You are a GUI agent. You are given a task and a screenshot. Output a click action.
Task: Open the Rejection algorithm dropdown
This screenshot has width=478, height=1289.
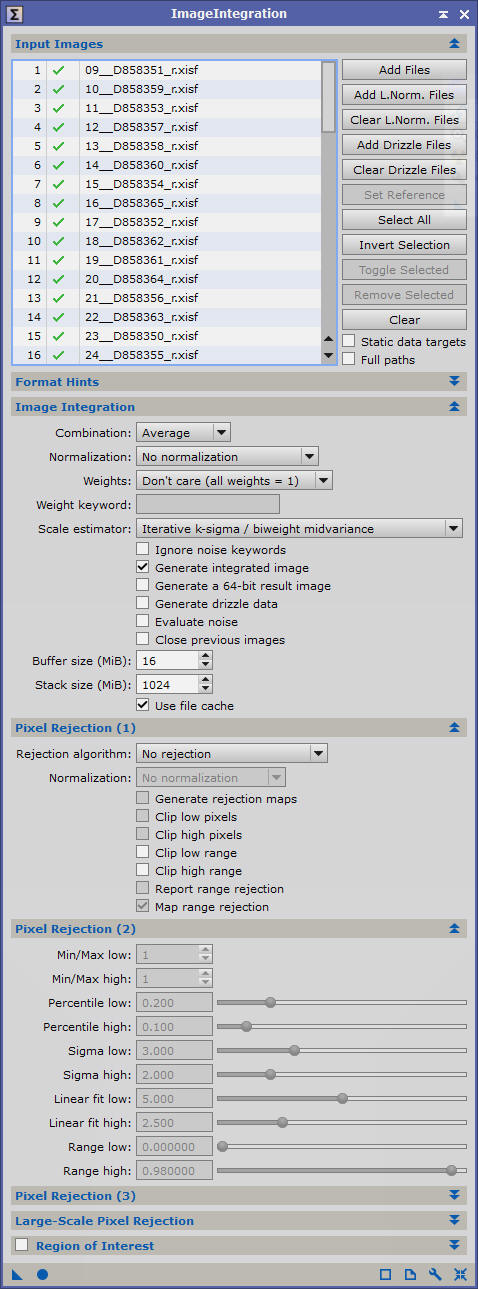pos(232,753)
